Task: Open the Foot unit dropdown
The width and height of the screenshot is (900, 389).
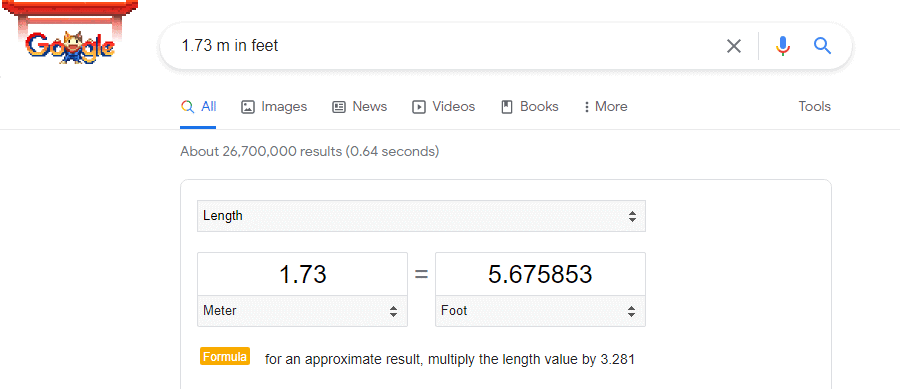Action: [540, 311]
